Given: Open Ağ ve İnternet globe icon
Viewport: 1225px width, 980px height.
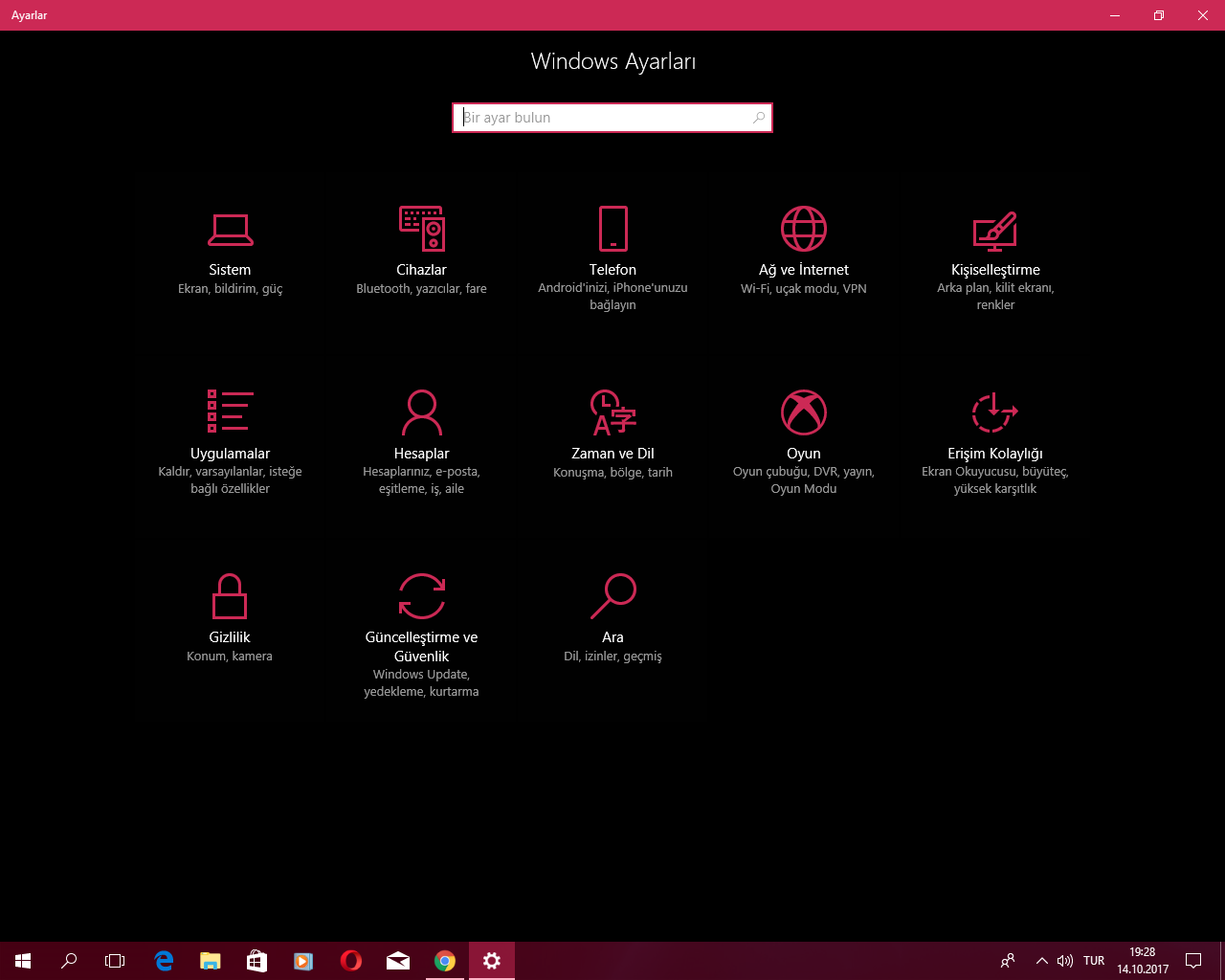Looking at the screenshot, I should coord(804,229).
